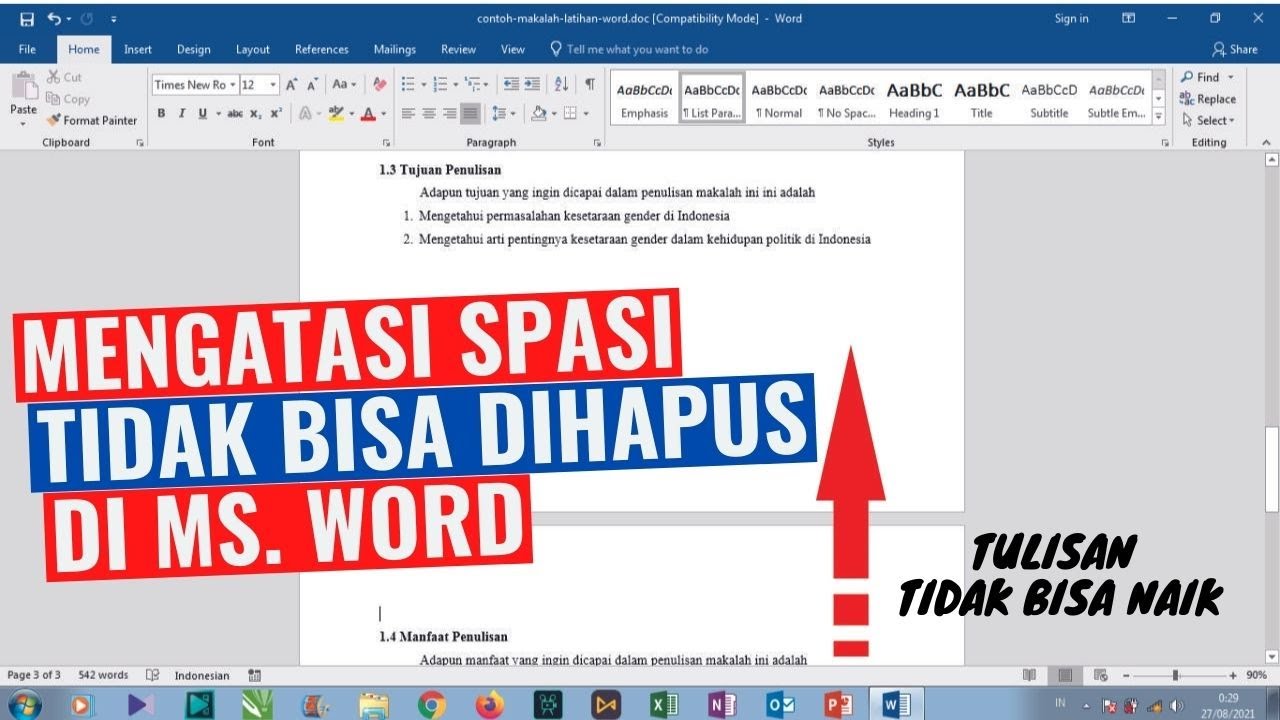This screenshot has height=720, width=1280.
Task: Center align the paragraph
Action: click(429, 114)
